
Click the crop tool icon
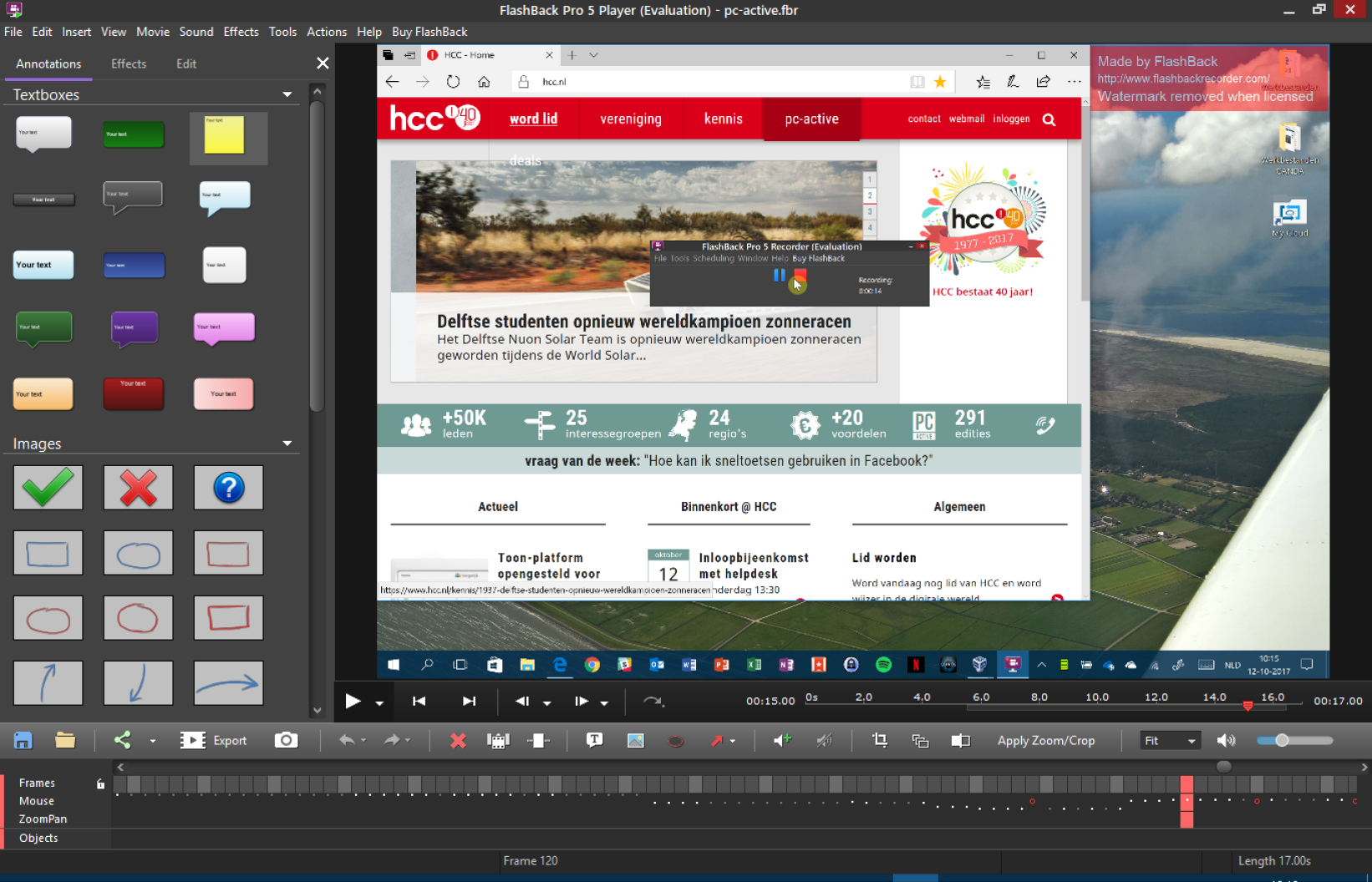click(x=880, y=740)
